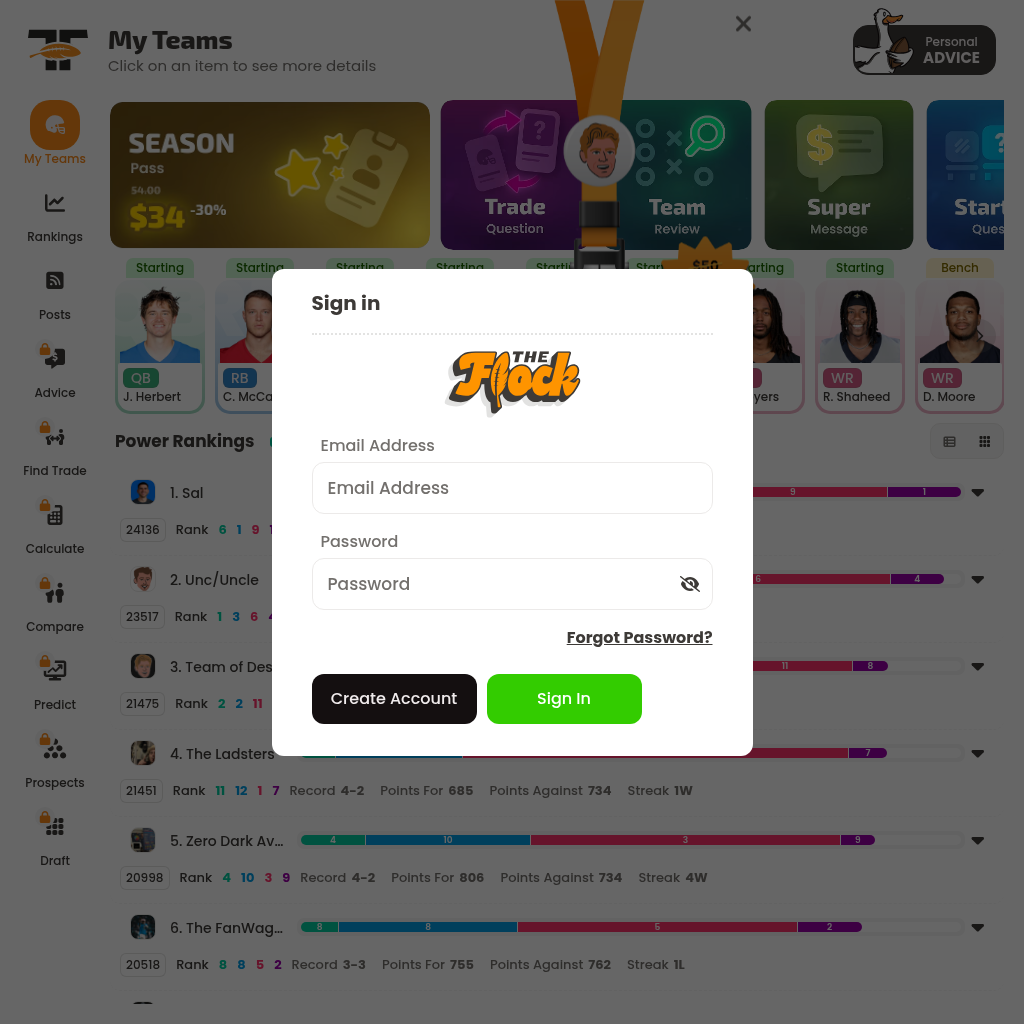1024x1024 pixels.
Task: Click the Create Account button
Action: pyautogui.click(x=394, y=699)
